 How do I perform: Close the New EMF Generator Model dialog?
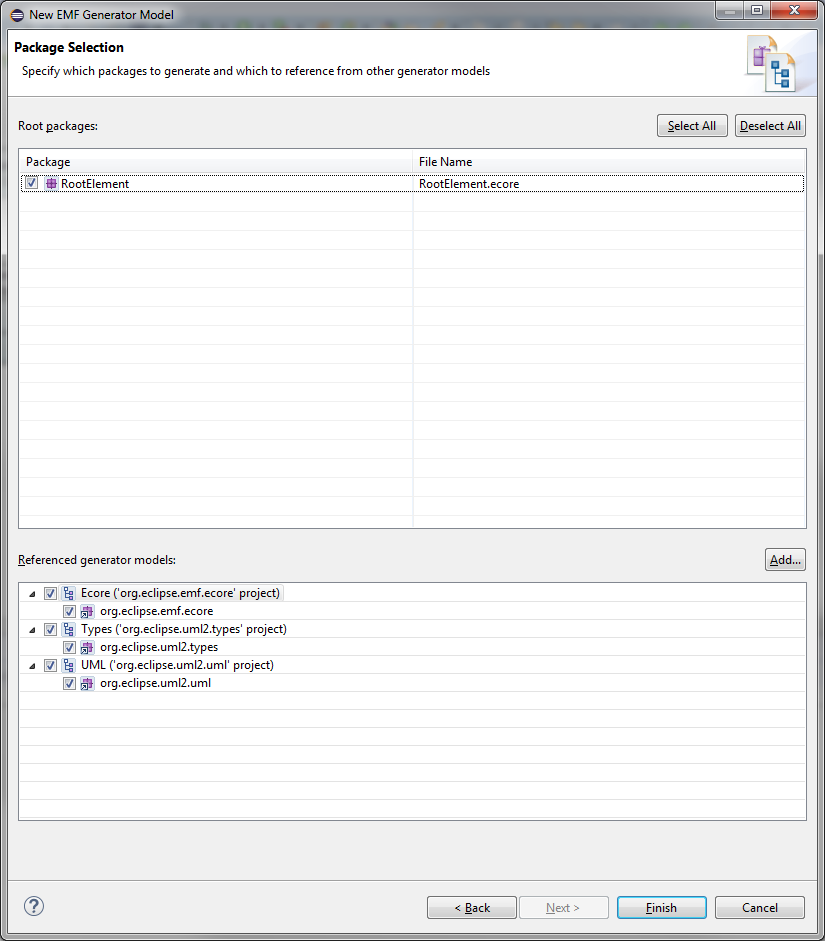[794, 10]
